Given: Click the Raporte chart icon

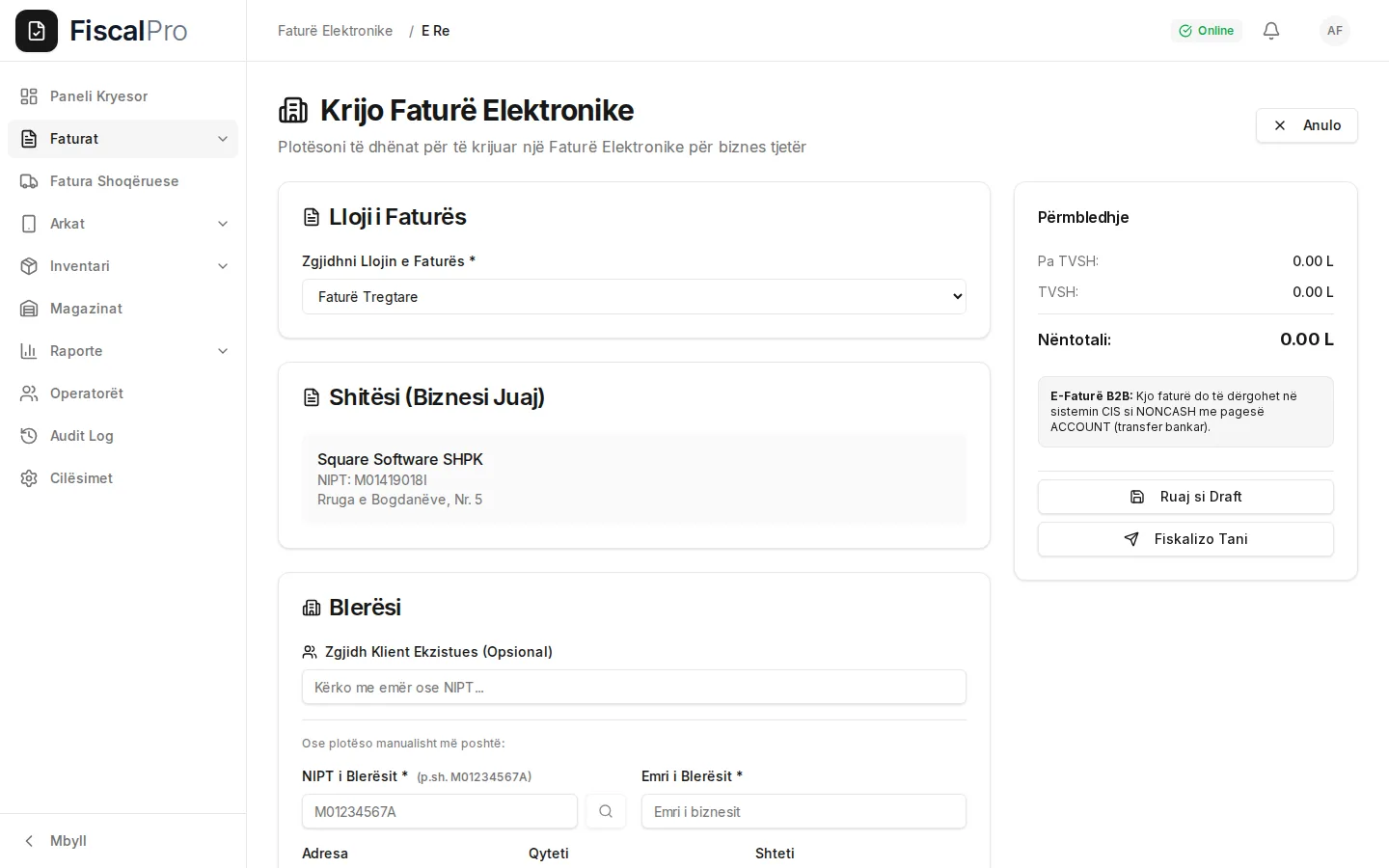Looking at the screenshot, I should 29,351.
